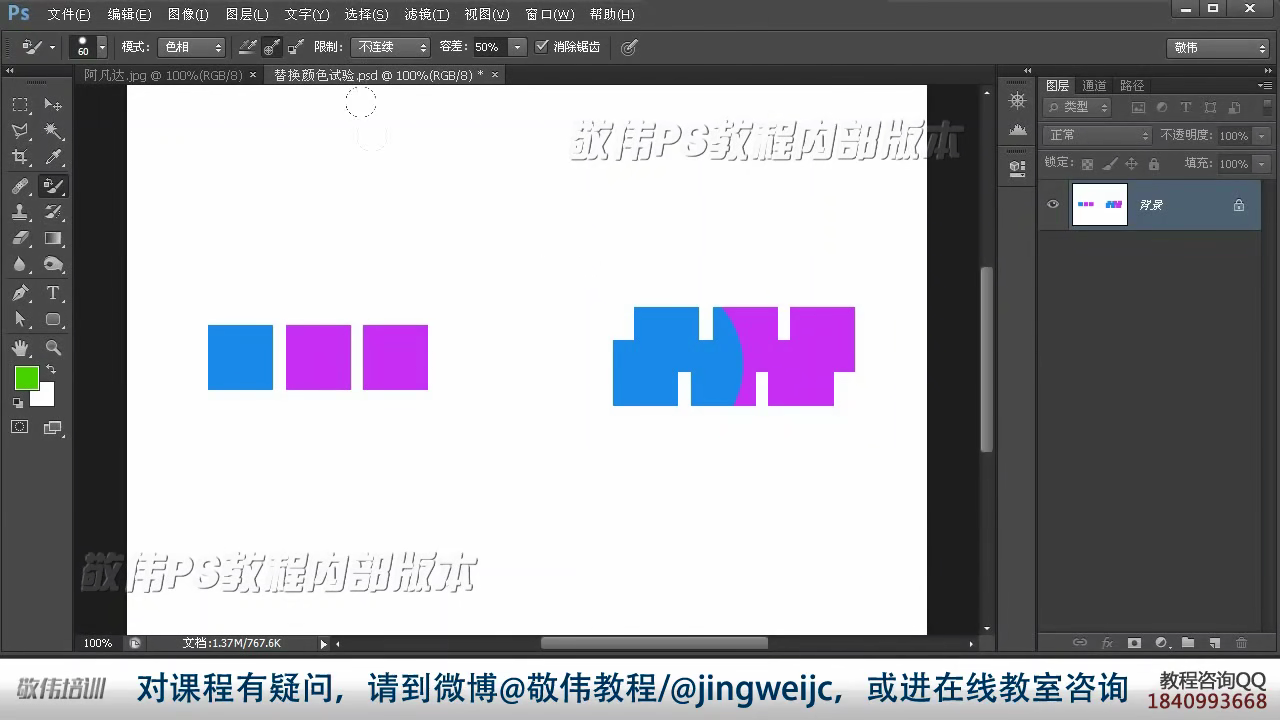This screenshot has height=720, width=1280.
Task: Enable background swatch sampling option
Action: pos(296,47)
